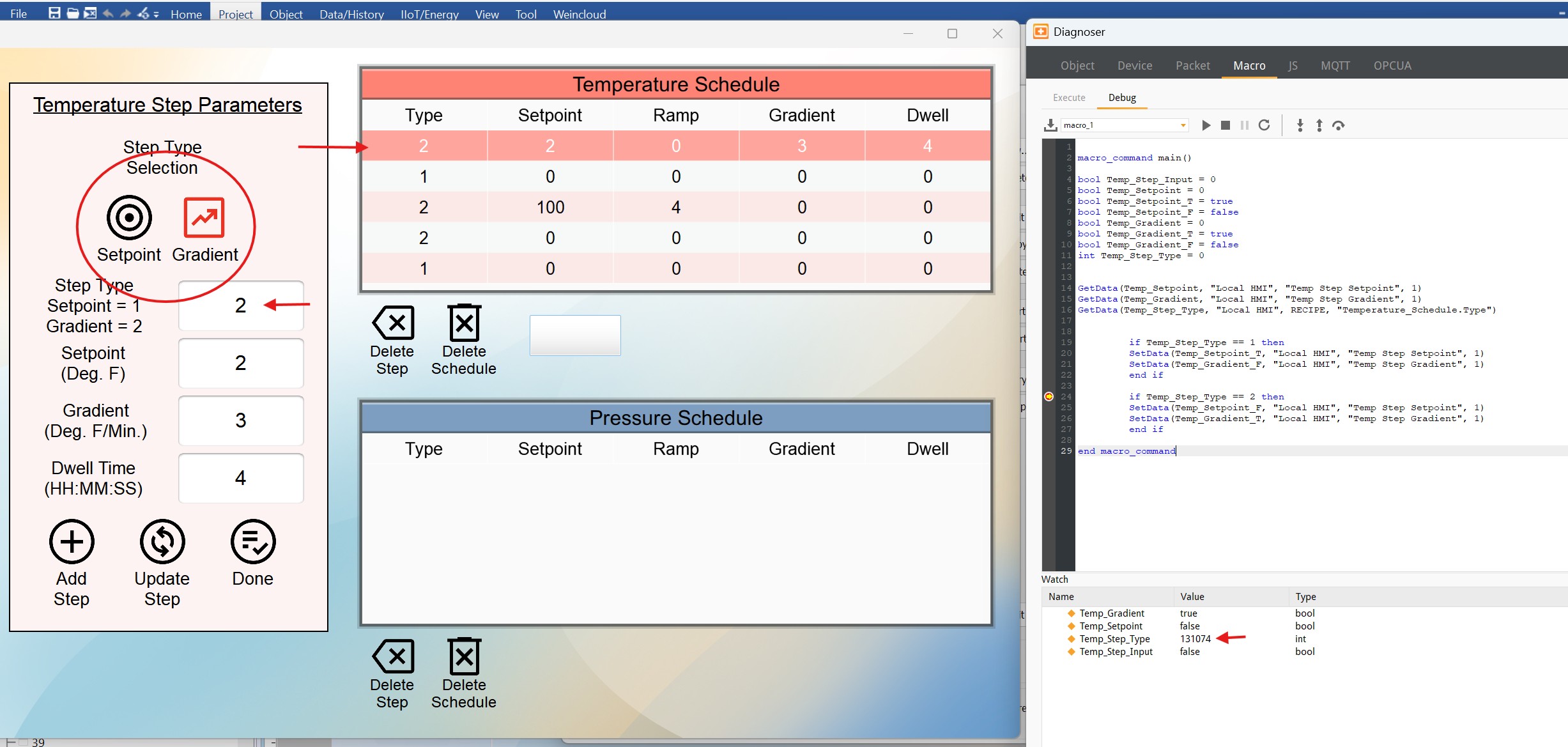Click the Gradient chart icon
The image size is (1568, 747).
pyautogui.click(x=204, y=217)
